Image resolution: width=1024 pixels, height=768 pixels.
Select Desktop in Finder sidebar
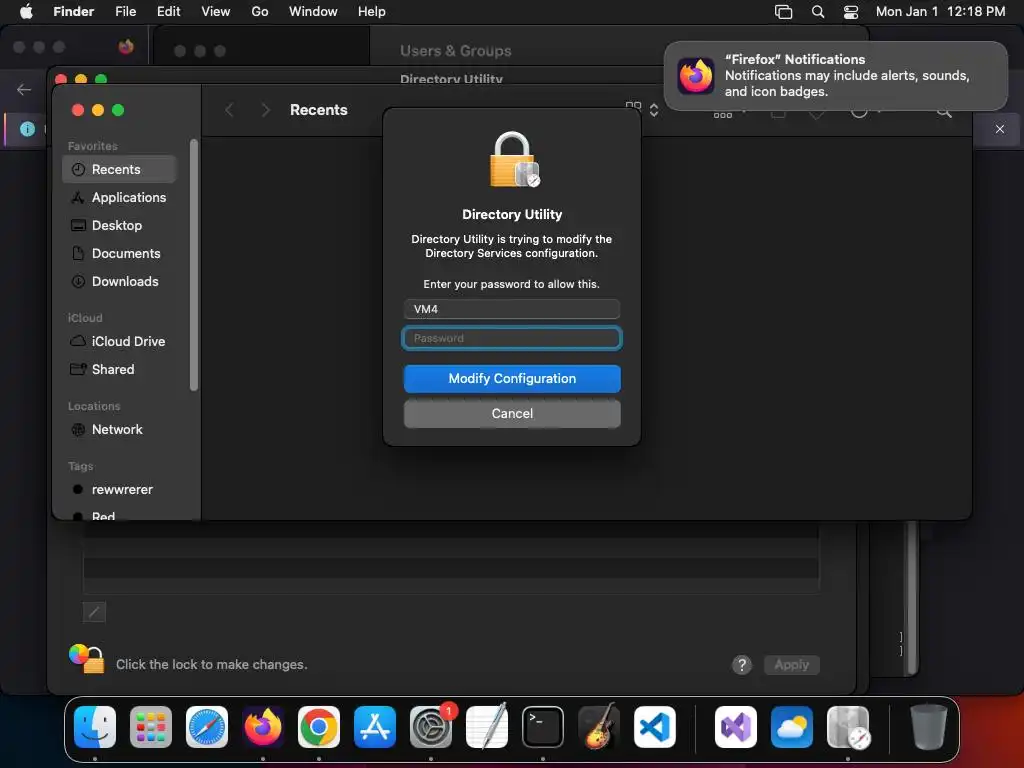(119, 225)
